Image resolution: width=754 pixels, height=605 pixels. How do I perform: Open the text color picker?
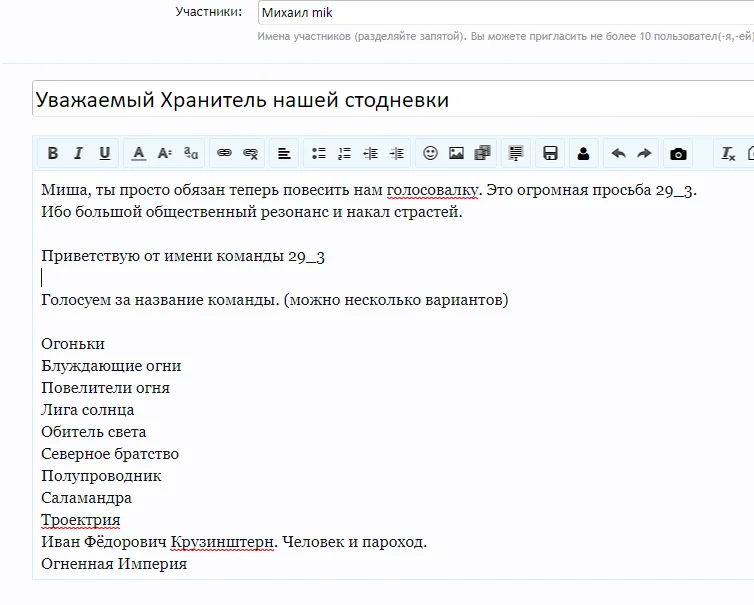click(x=138, y=153)
